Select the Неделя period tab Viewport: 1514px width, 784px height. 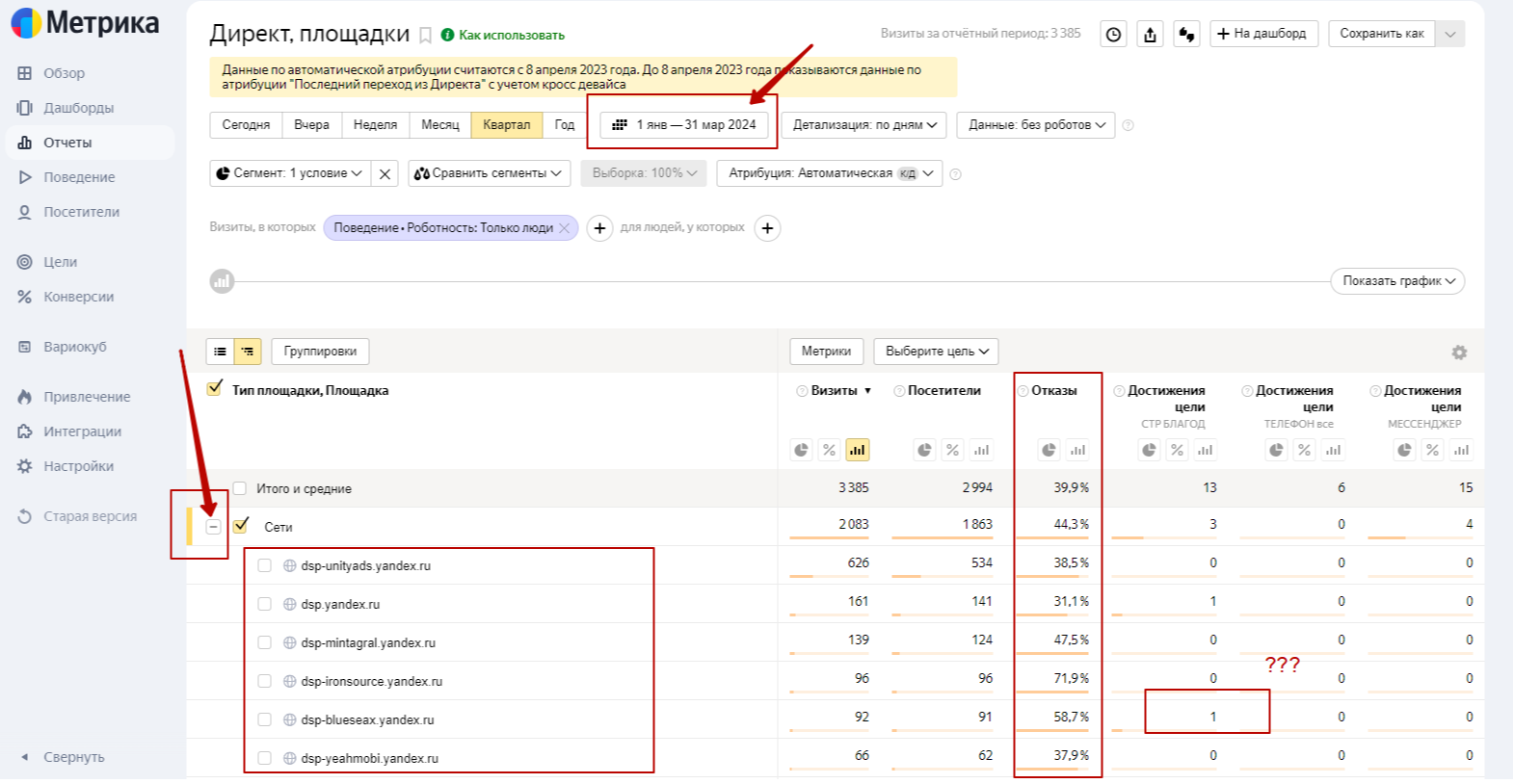pos(376,125)
